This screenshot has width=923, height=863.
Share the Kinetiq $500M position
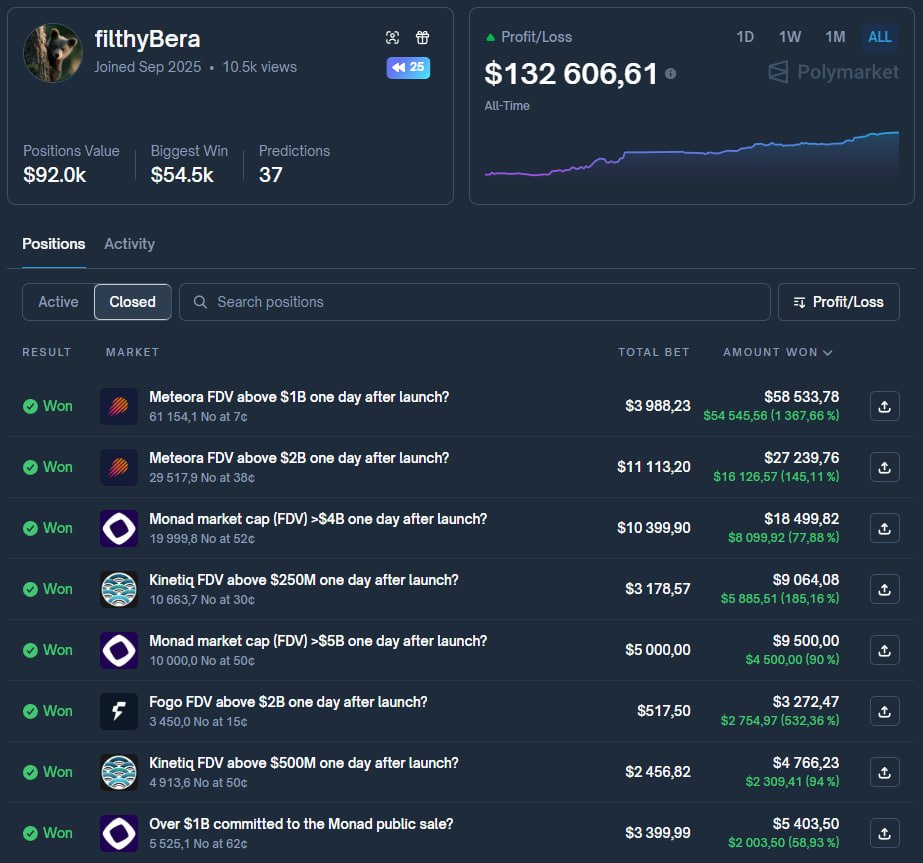[x=884, y=772]
